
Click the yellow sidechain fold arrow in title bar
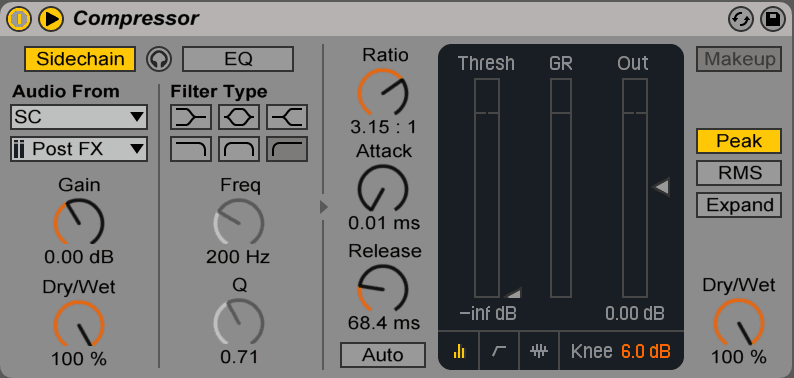click(x=51, y=19)
